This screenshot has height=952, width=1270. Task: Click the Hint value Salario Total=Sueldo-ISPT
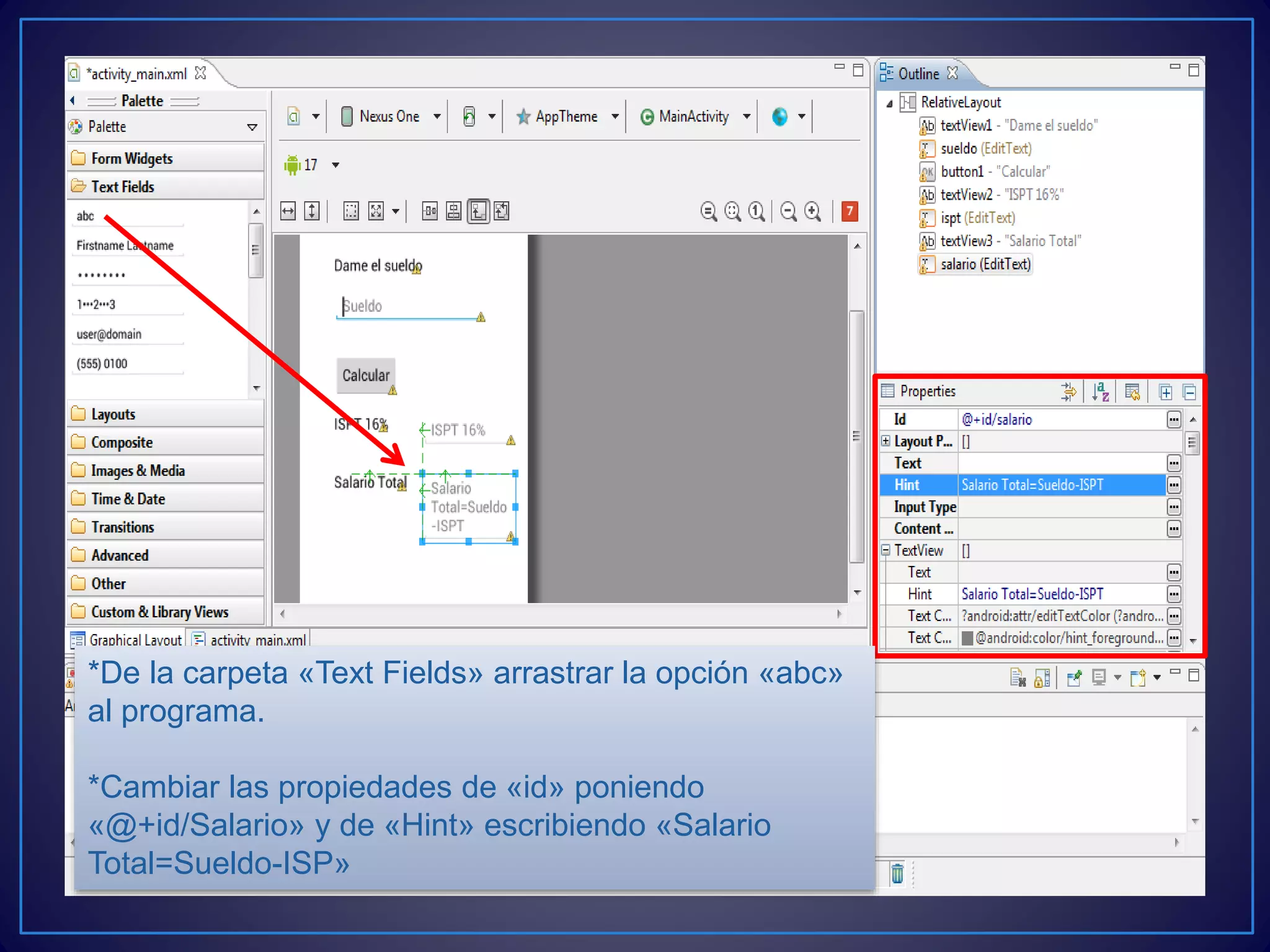[1061, 485]
